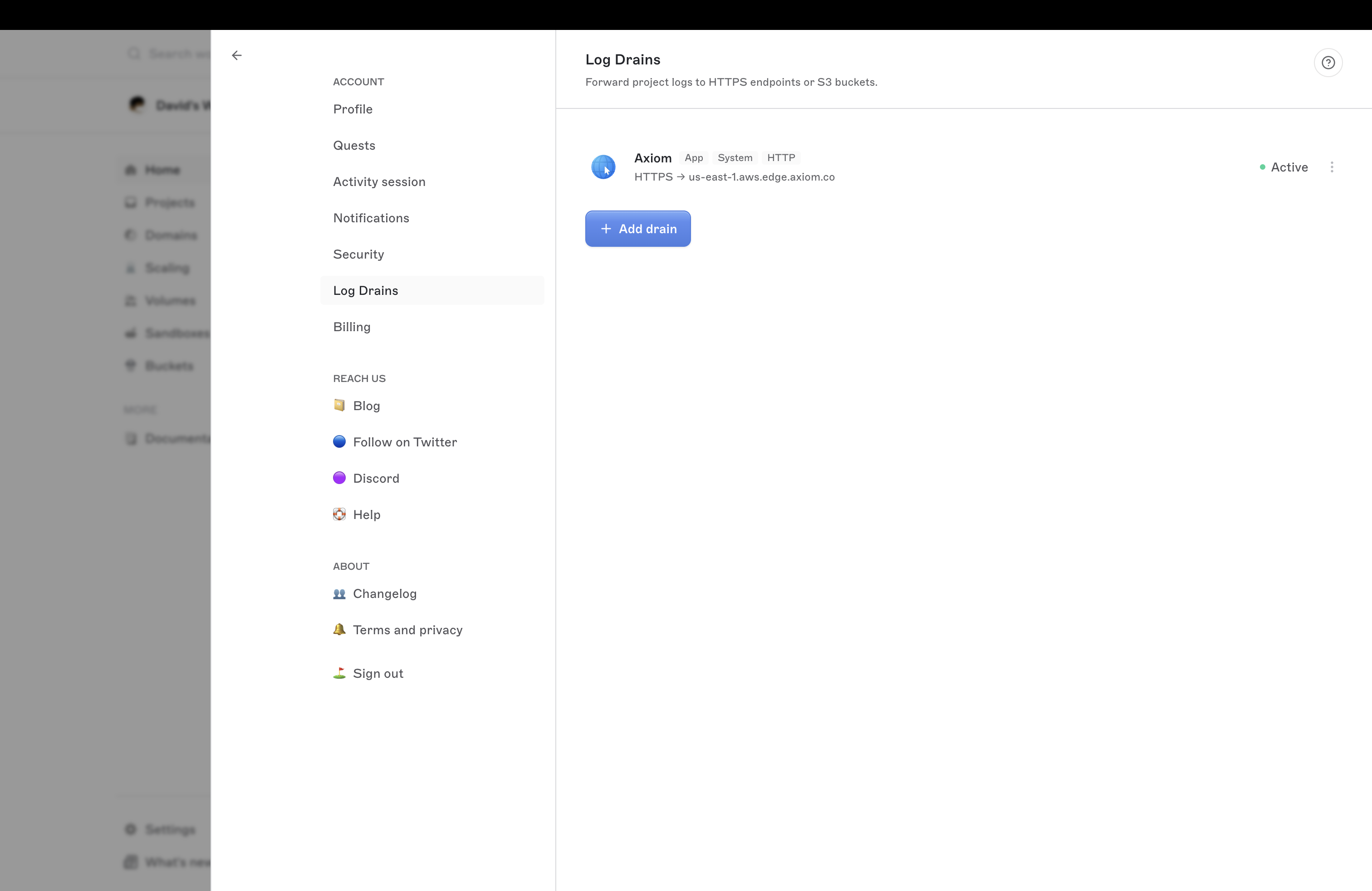Click the Changelog people icon
Screen dimensions: 1372x891
tap(339, 593)
